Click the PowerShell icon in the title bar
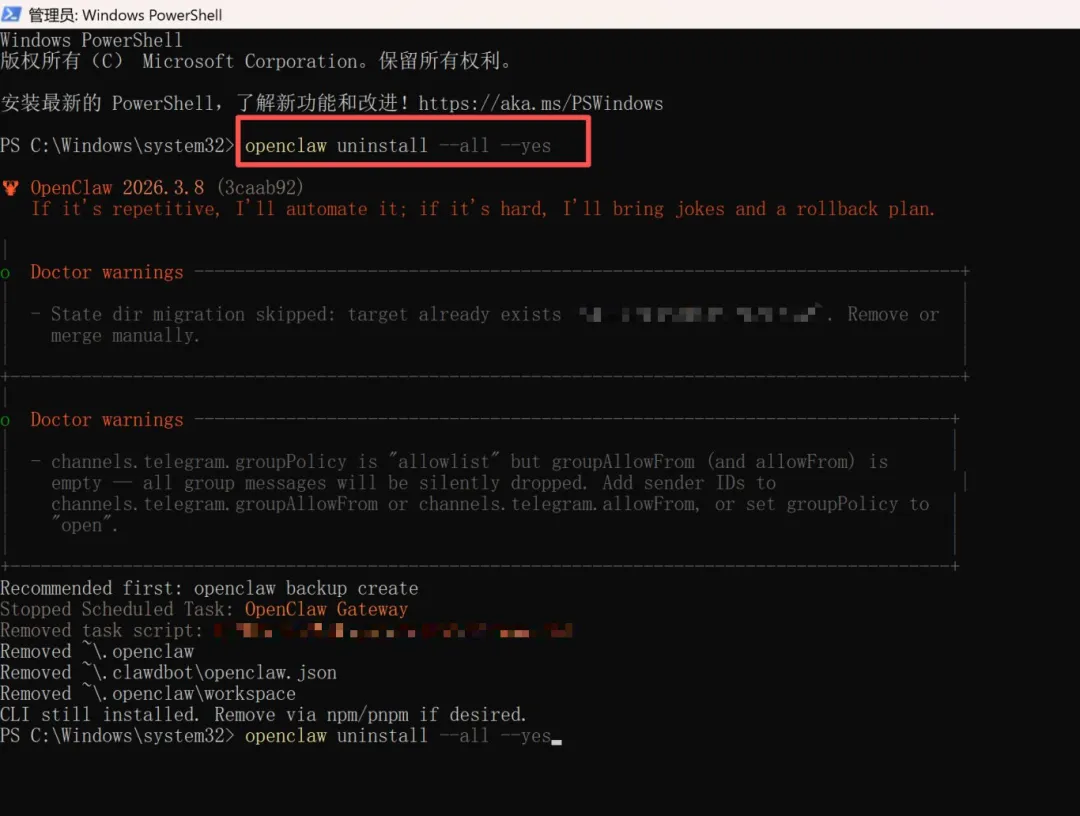This screenshot has height=816, width=1080. [11, 14]
